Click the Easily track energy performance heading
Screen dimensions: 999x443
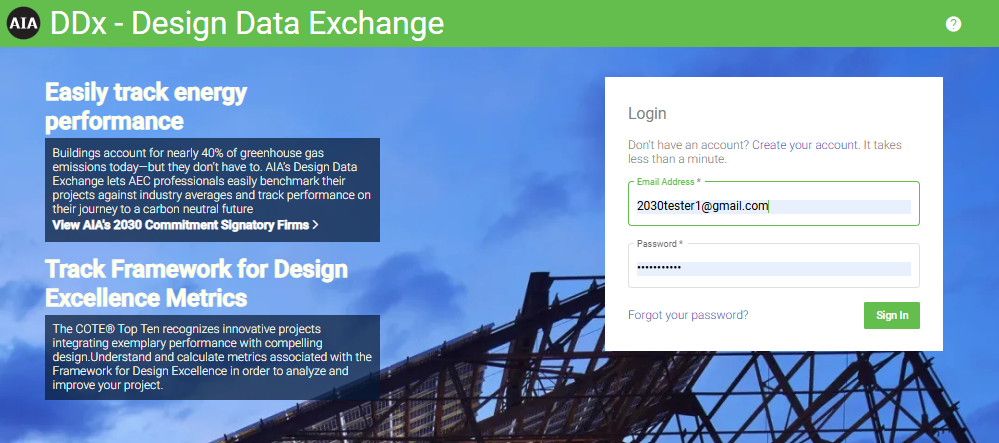(x=146, y=106)
